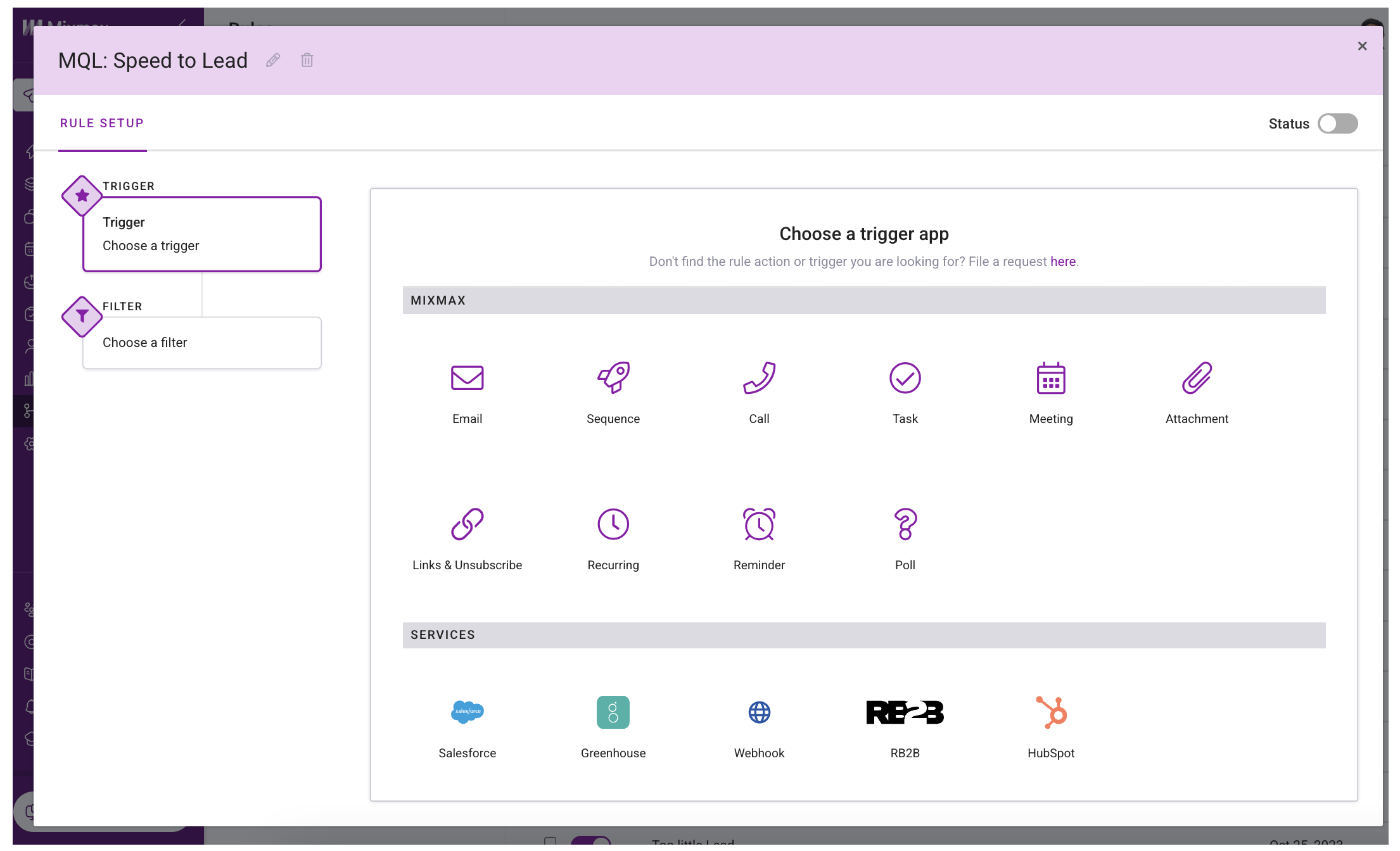Open the Links & Unsubscribe trigger
Screen dimensions: 1400x851
(467, 539)
